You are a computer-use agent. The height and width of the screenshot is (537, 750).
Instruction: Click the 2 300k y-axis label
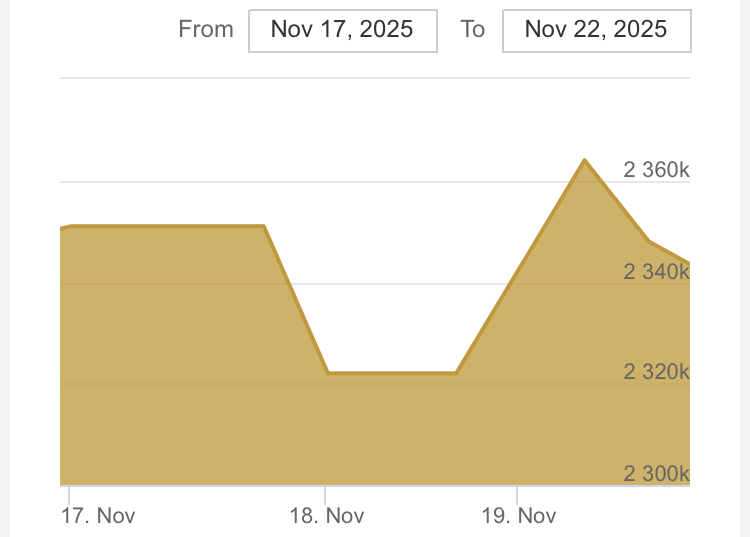click(656, 473)
